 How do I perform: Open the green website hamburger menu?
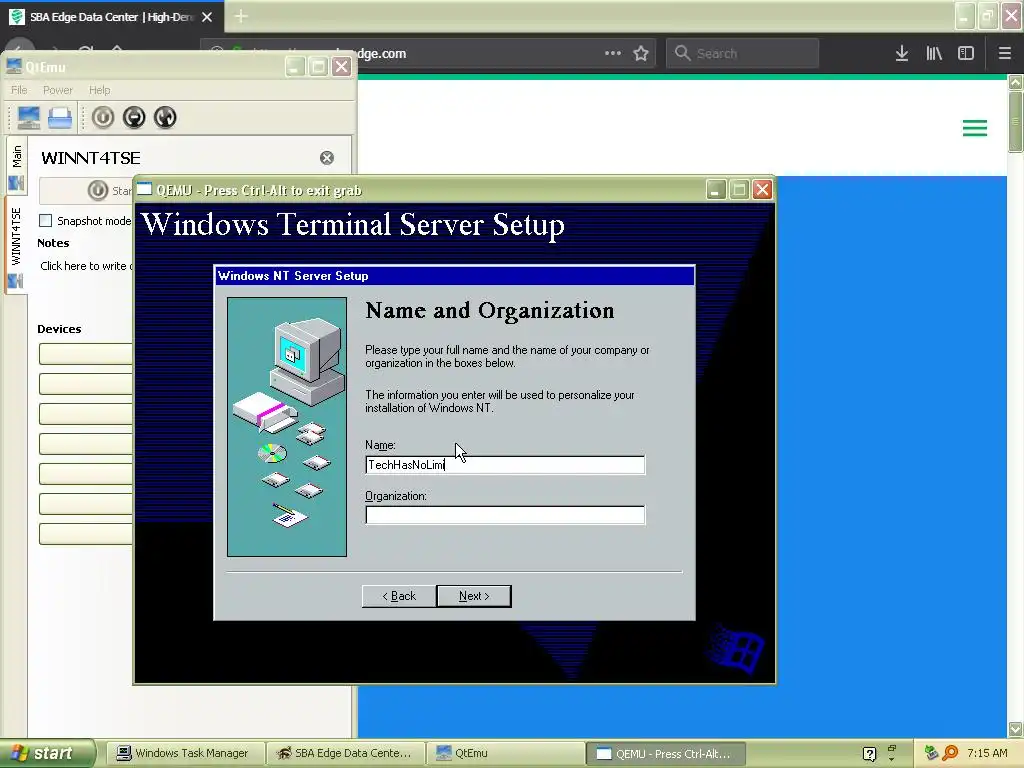pos(974,128)
